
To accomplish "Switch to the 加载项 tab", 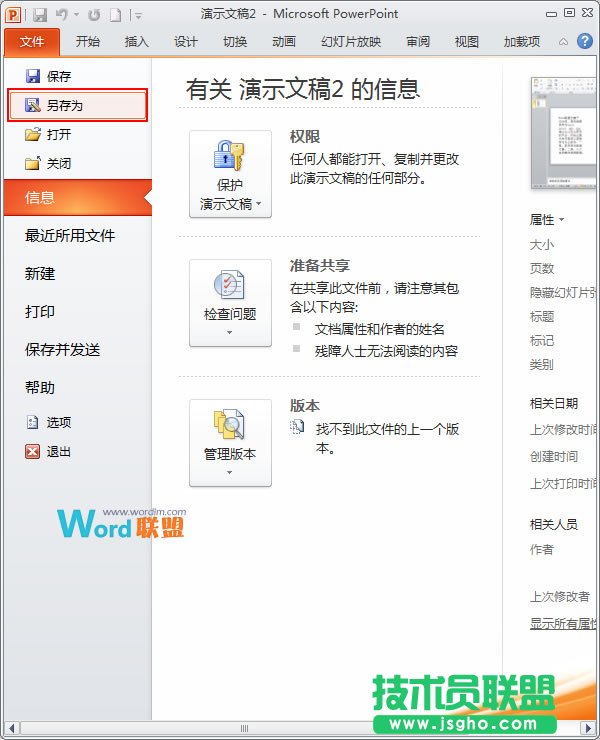I will pyautogui.click(x=522, y=42).
